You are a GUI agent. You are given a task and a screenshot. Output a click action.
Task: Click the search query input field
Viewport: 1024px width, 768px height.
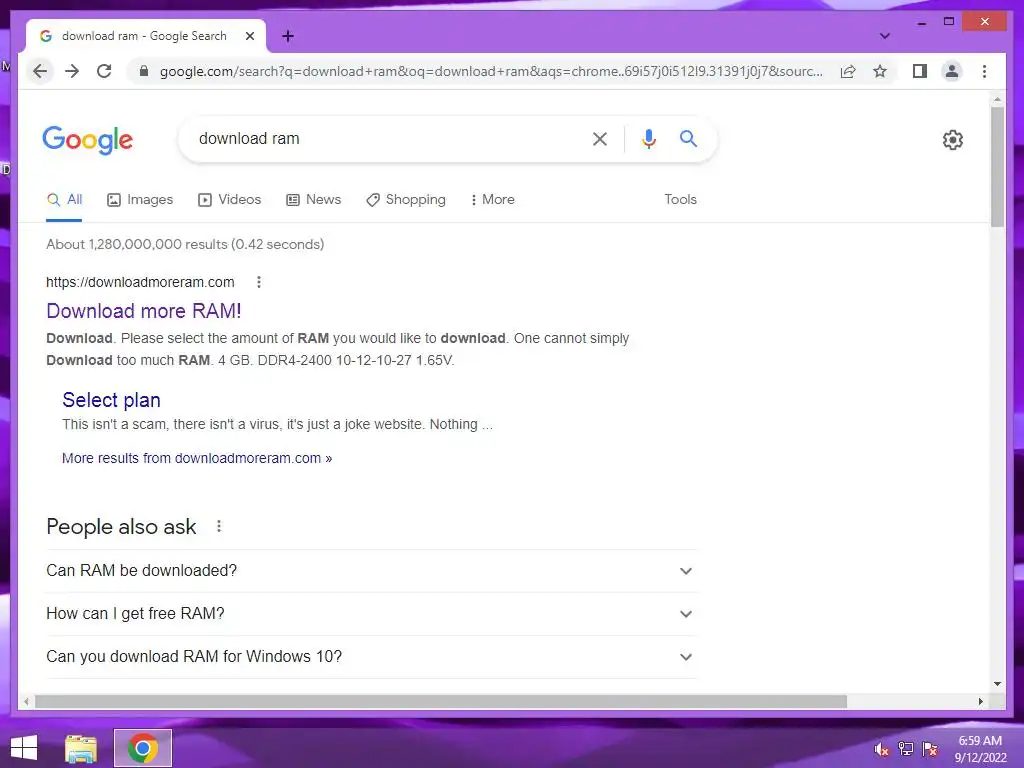tap(389, 138)
